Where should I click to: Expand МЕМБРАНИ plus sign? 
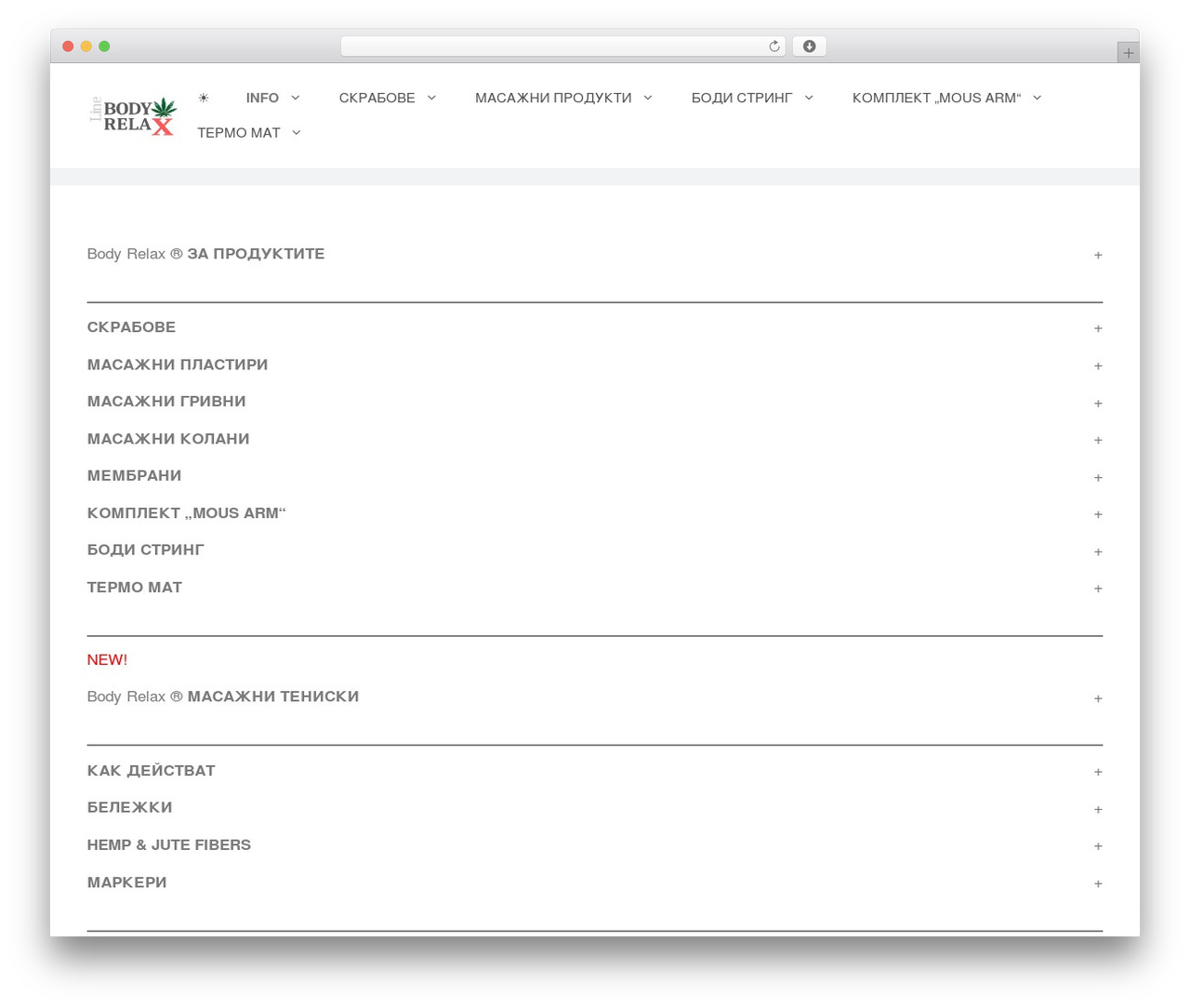coord(1098,477)
